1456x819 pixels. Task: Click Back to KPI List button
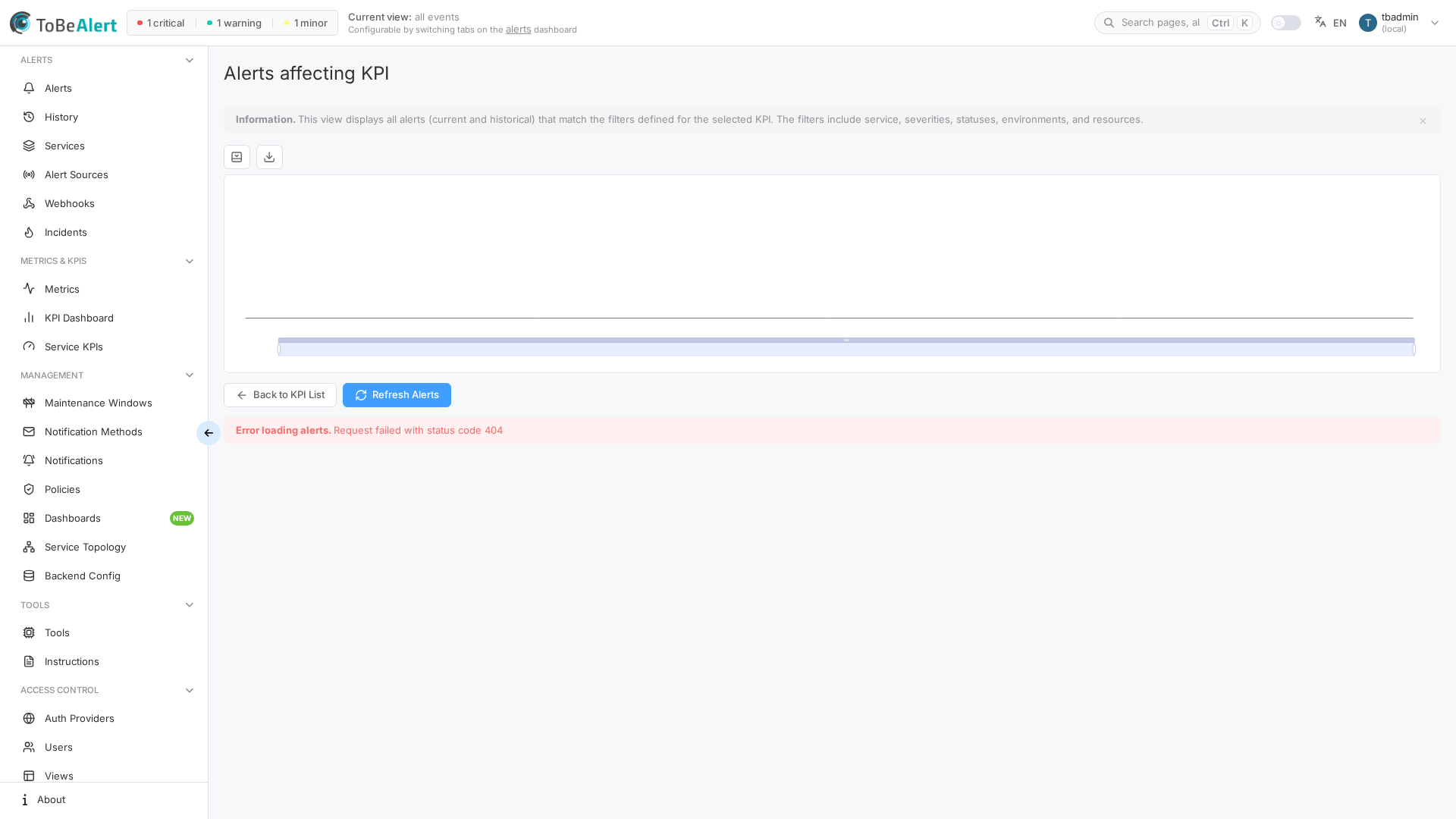(280, 395)
